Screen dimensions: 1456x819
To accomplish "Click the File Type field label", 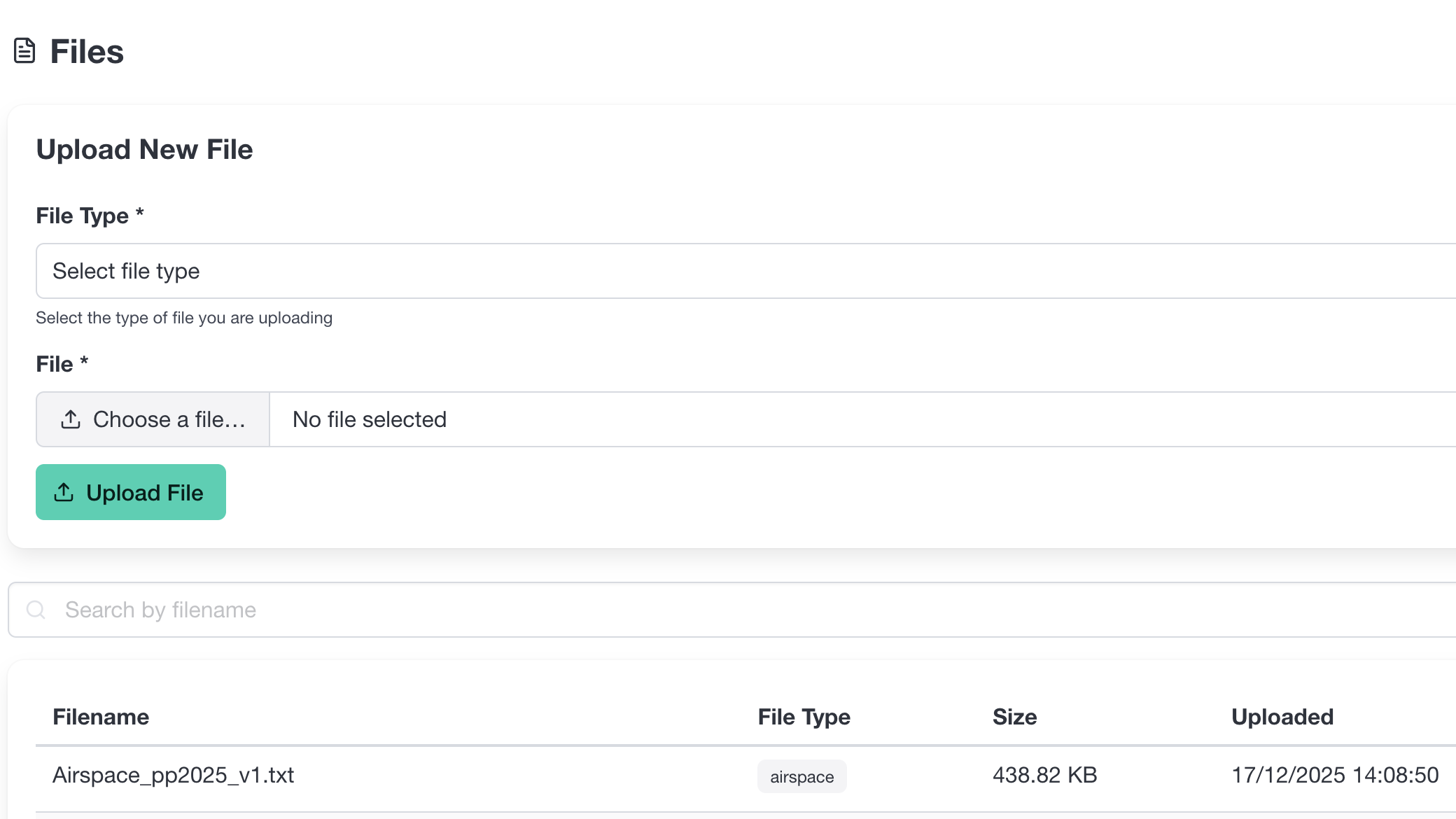I will pos(82,216).
